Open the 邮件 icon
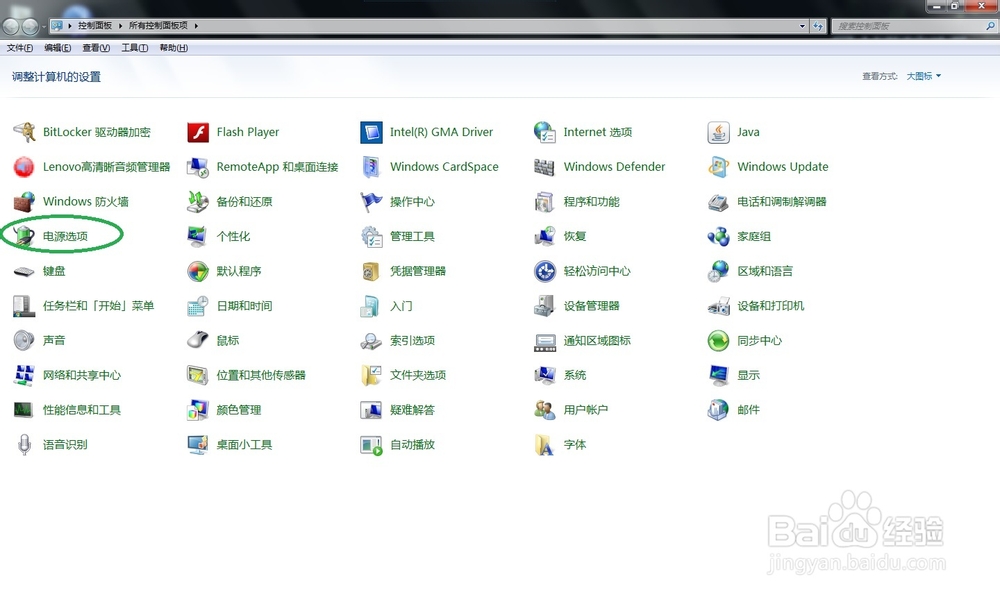 pos(718,409)
